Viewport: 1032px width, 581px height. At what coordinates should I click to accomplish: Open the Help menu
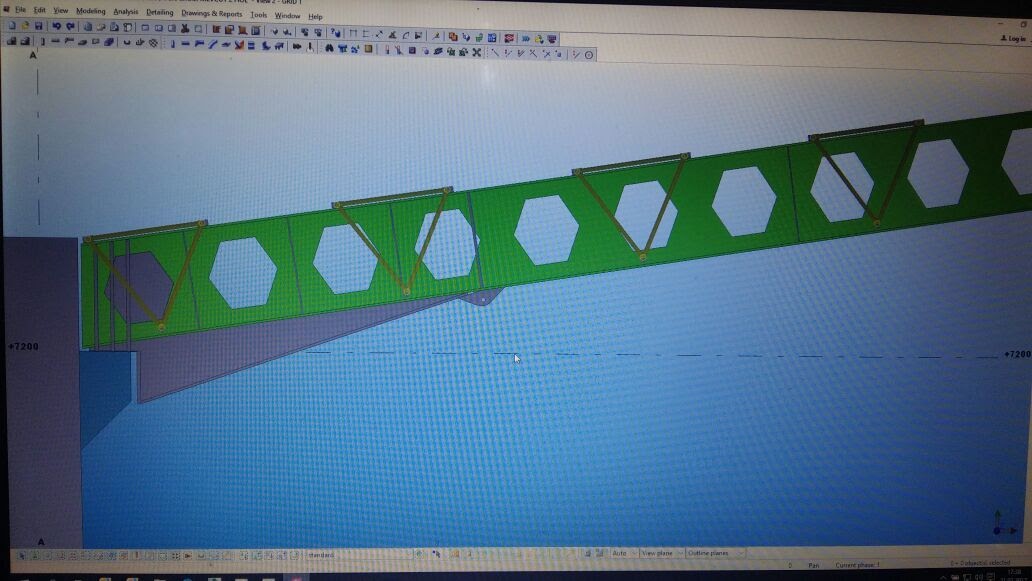pos(315,16)
